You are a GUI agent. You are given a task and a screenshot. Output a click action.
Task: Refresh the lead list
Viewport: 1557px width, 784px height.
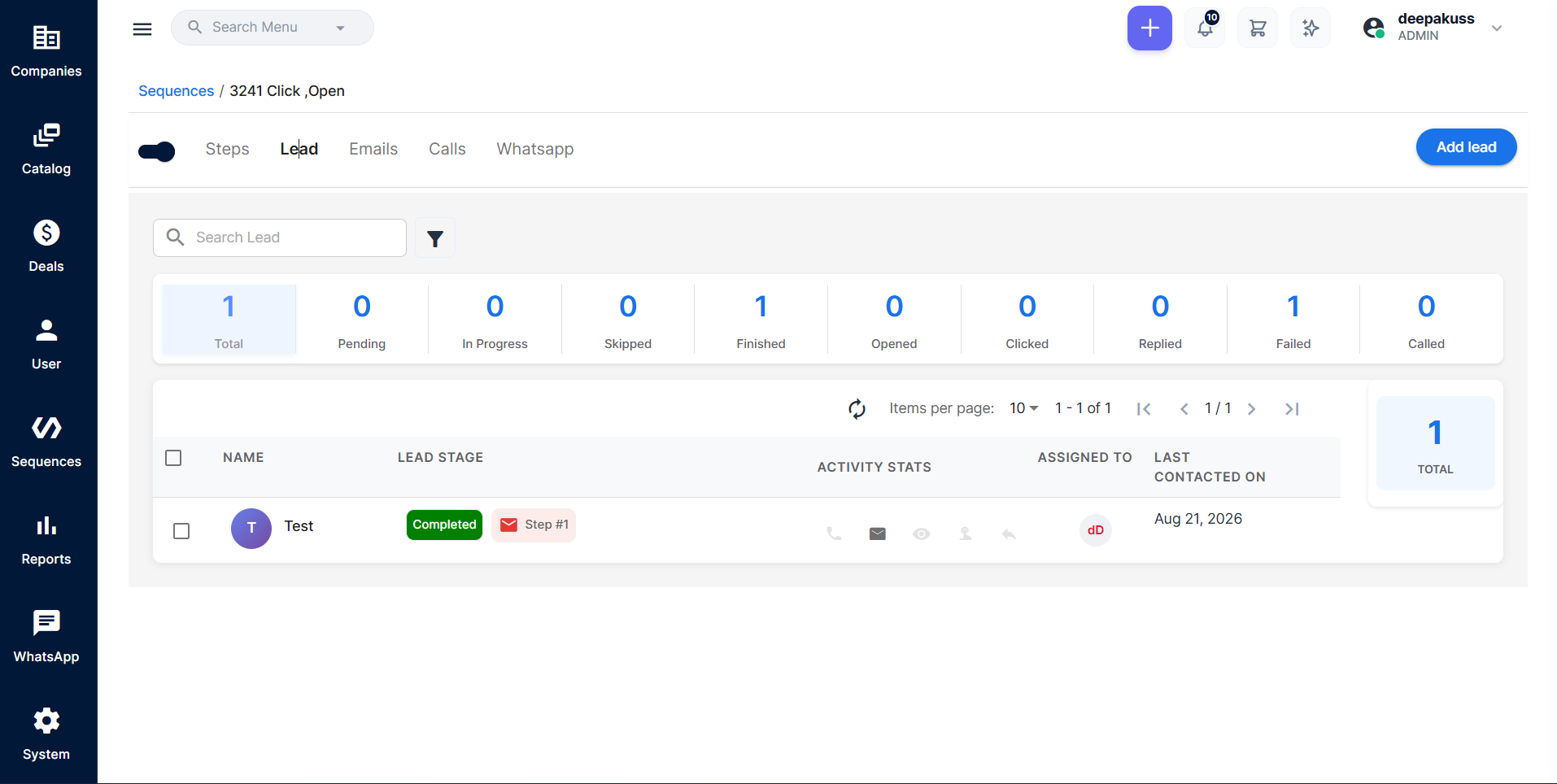857,408
